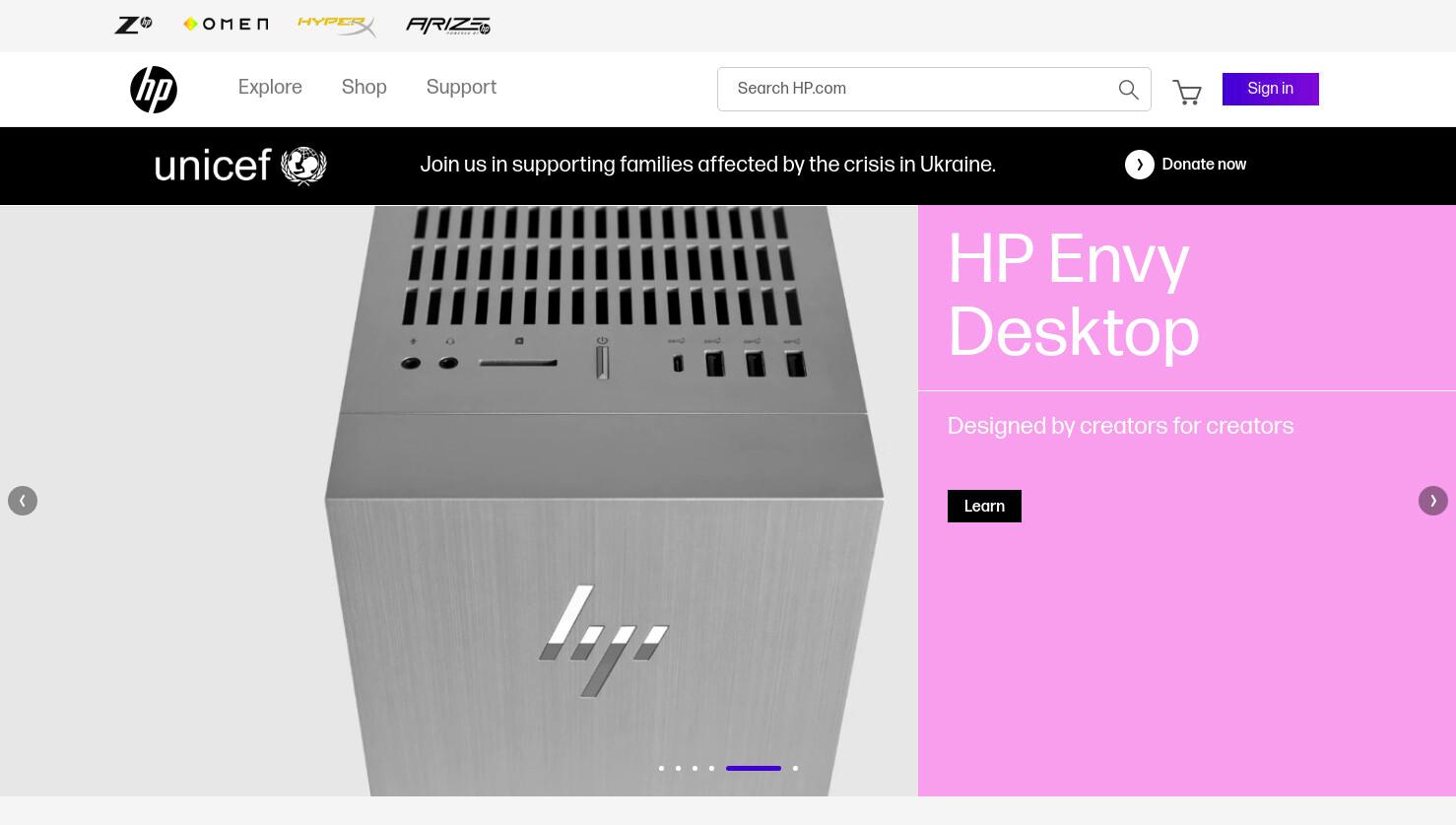1456x825 pixels.
Task: Open the Explore menu
Action: tap(270, 88)
